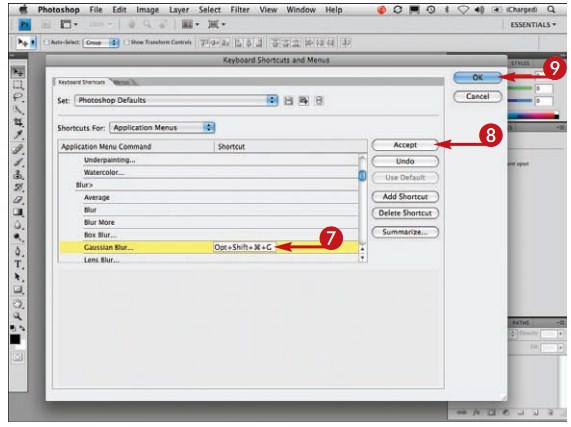Open the ESSENTIALS workspace switcher
The width and height of the screenshot is (571, 427).
click(x=533, y=25)
